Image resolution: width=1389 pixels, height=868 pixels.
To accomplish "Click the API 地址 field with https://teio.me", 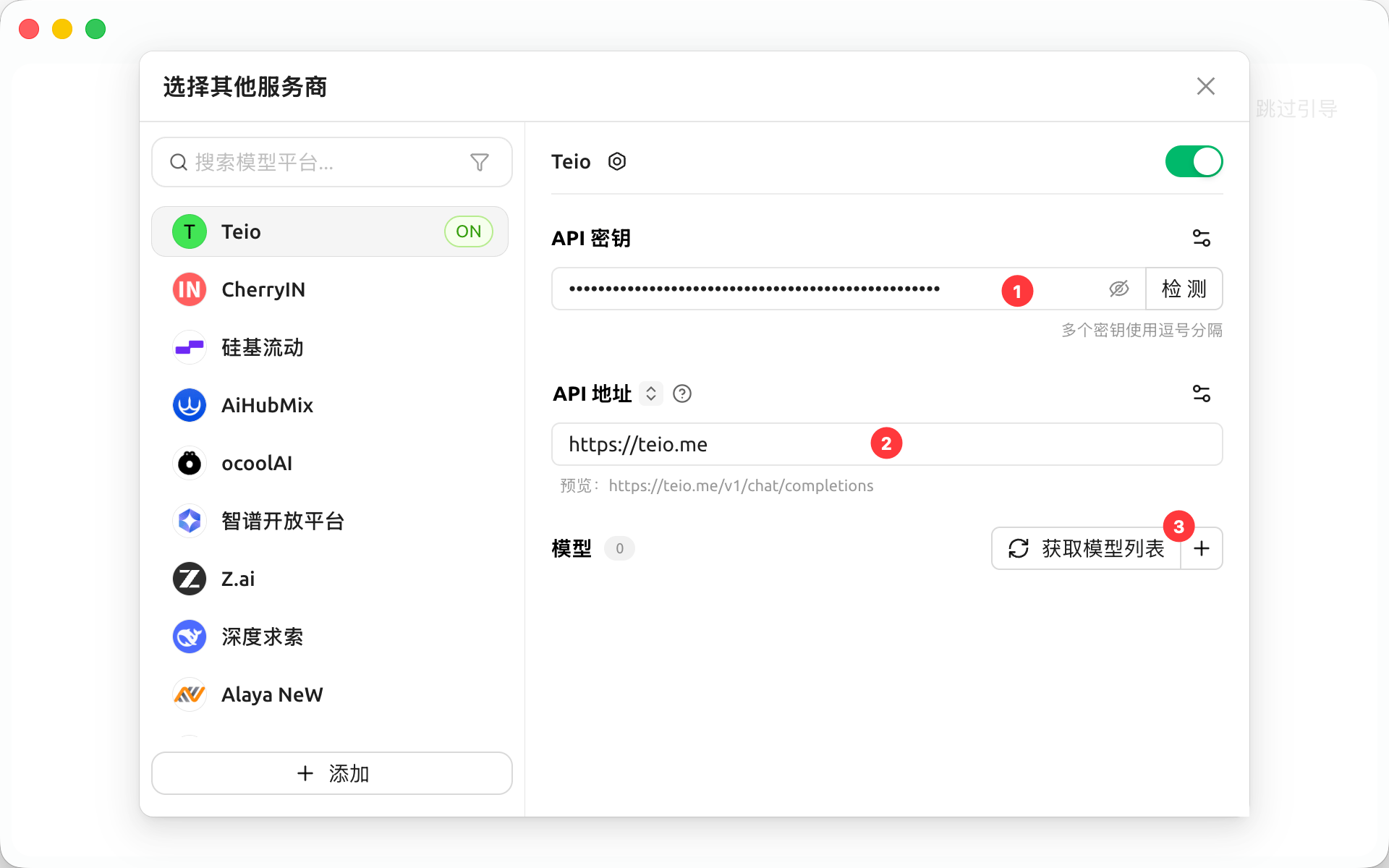I will 887,444.
